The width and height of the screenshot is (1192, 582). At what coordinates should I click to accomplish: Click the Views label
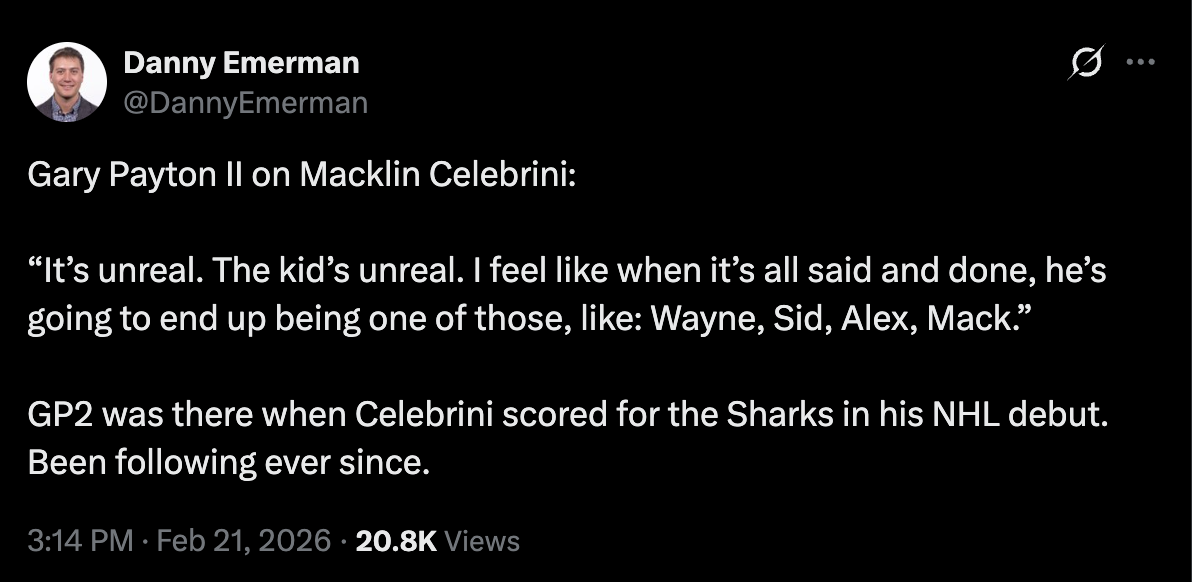pyautogui.click(x=482, y=541)
